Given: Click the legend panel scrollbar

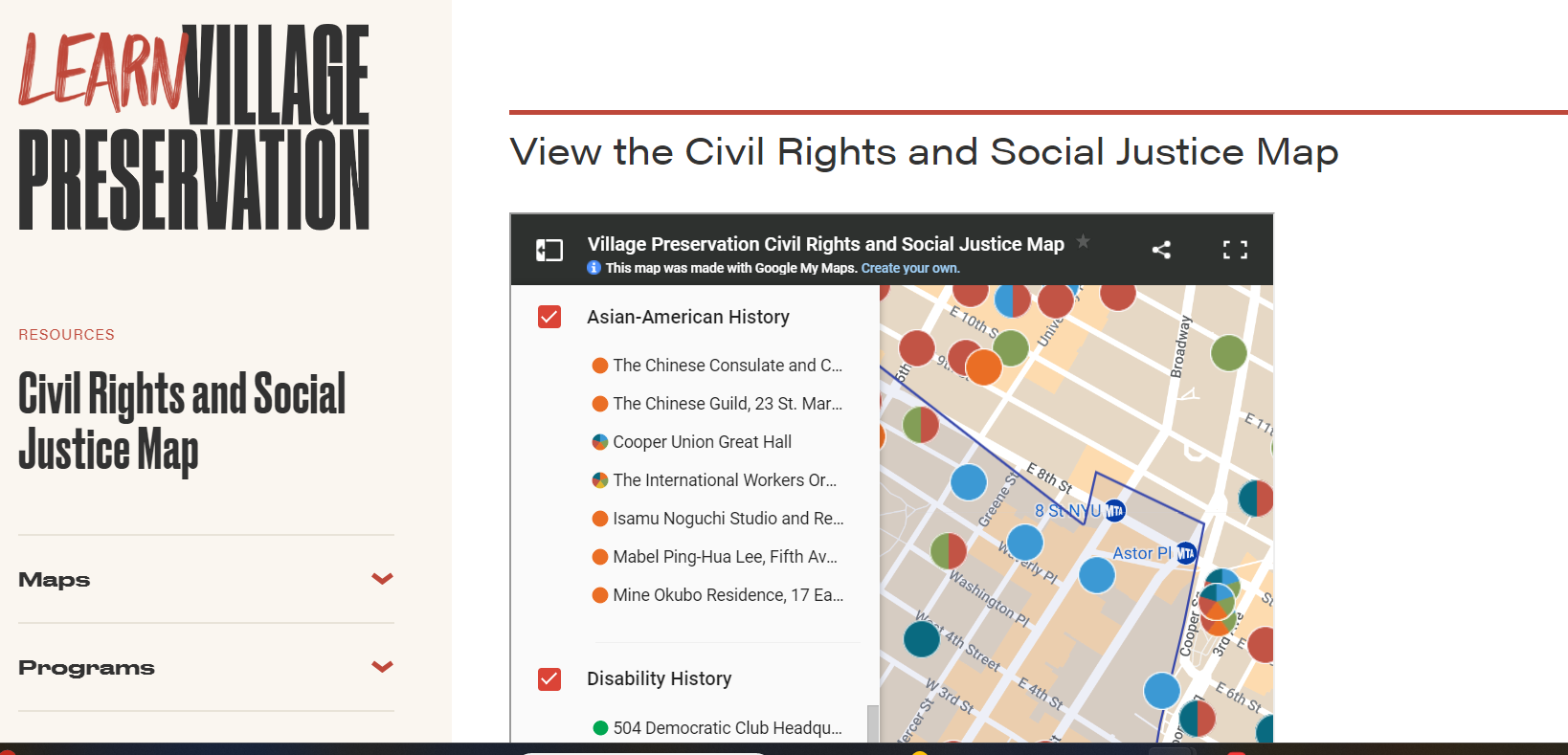Looking at the screenshot, I should pyautogui.click(x=873, y=723).
